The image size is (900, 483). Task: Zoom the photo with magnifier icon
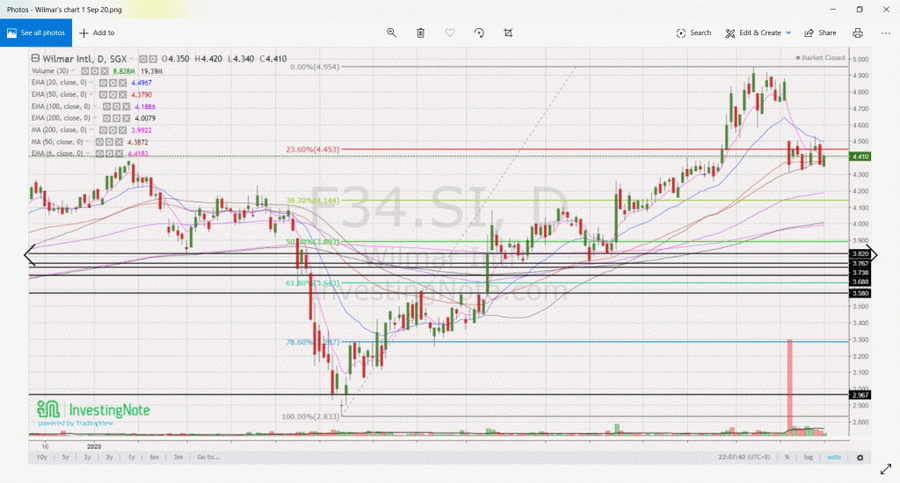tap(391, 33)
